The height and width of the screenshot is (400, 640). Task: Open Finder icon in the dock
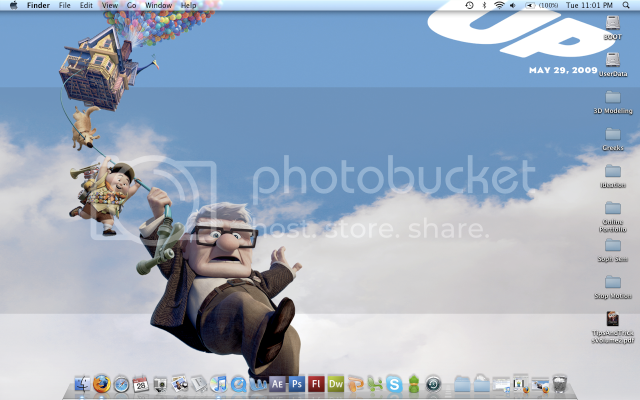[83, 384]
